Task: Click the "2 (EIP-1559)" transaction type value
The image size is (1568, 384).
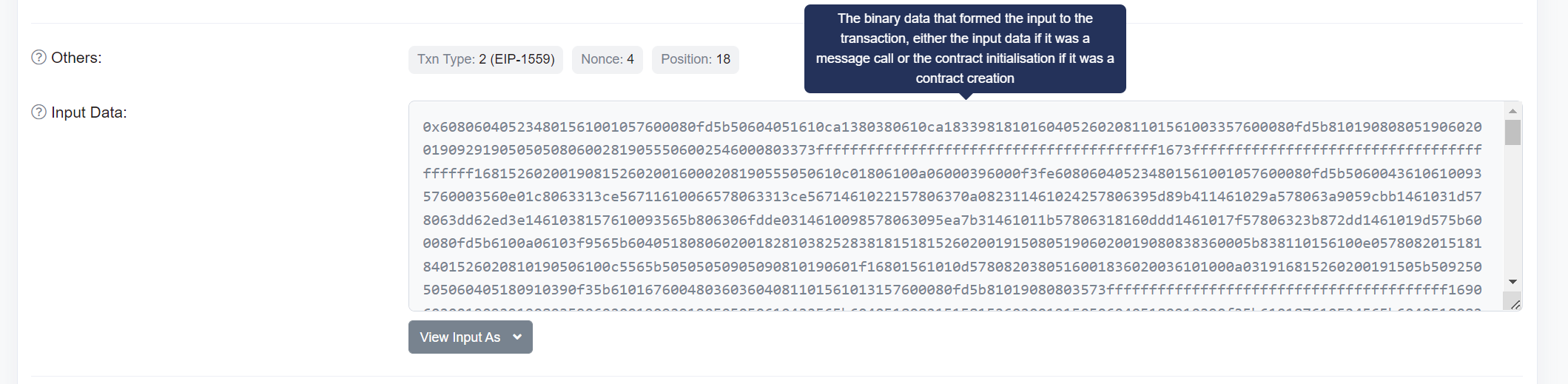Action: tap(517, 59)
